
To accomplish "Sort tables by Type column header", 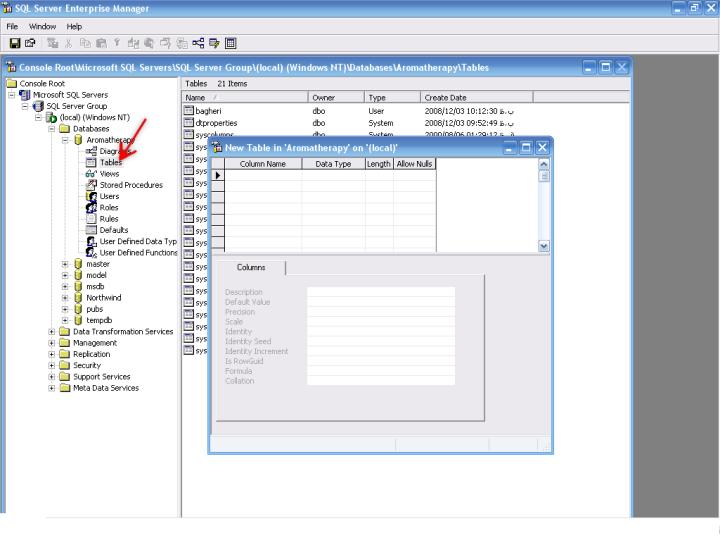I will click(x=393, y=97).
